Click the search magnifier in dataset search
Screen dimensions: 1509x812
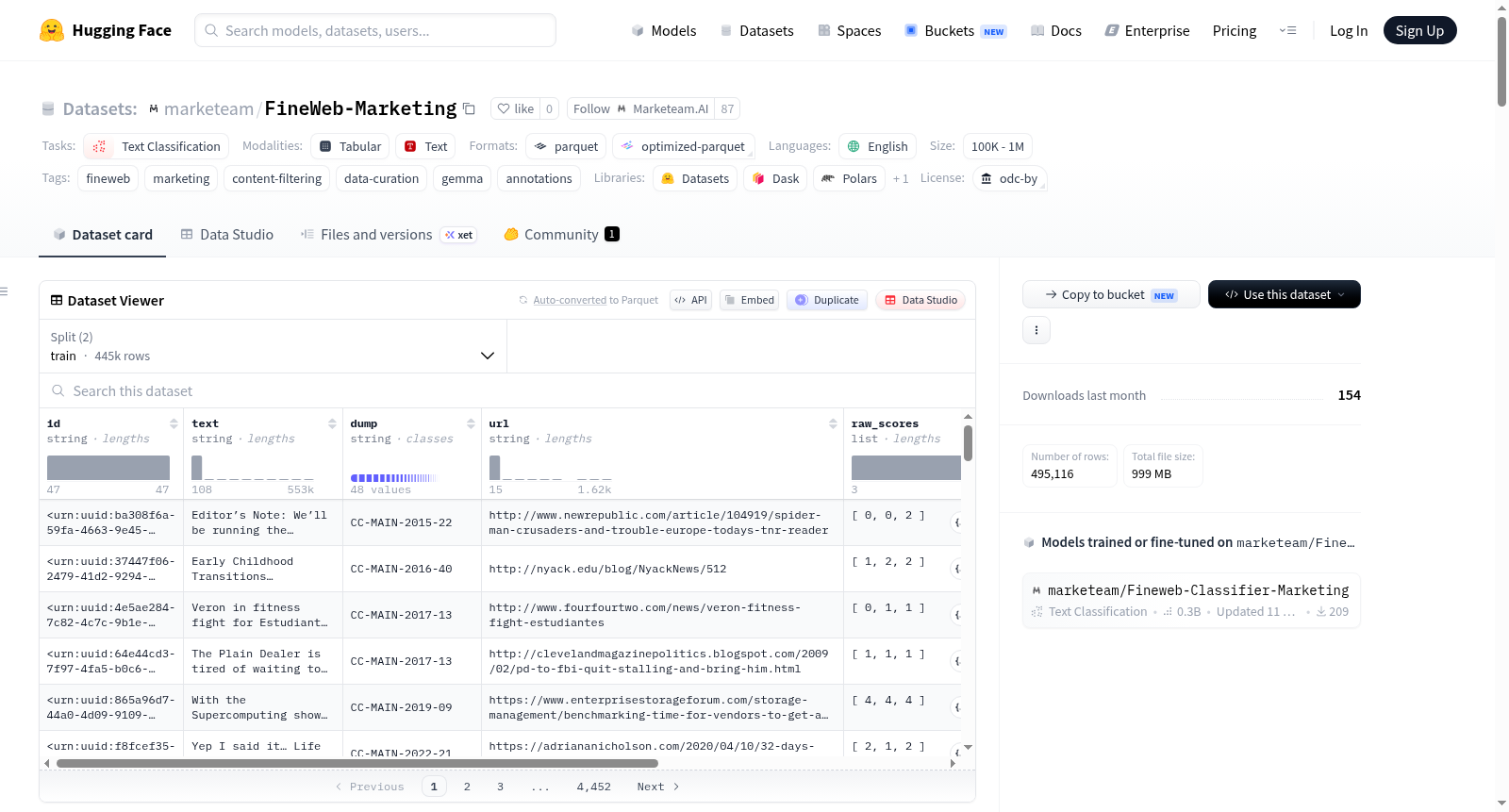coord(58,390)
